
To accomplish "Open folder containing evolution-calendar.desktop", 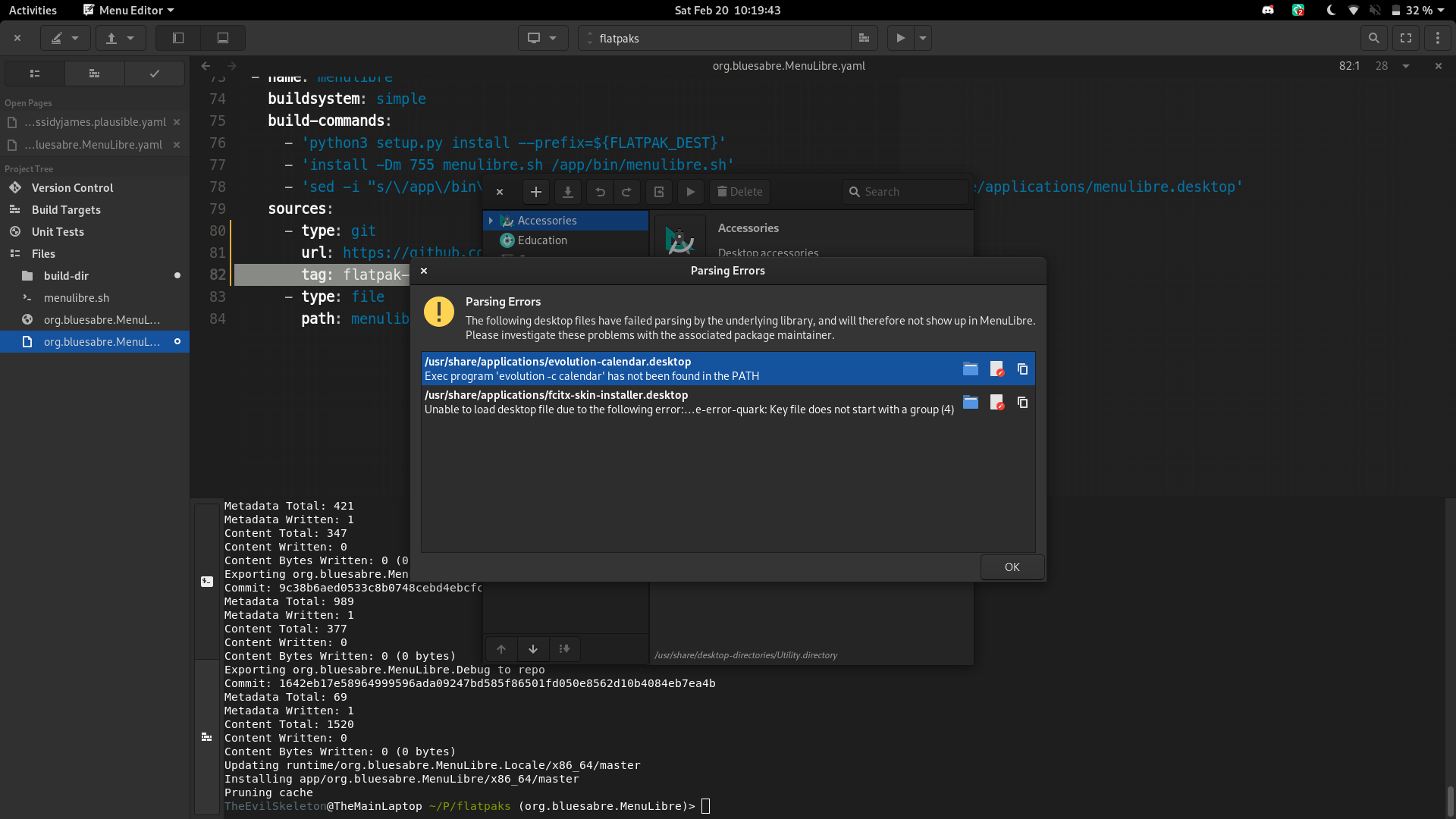I will point(971,369).
